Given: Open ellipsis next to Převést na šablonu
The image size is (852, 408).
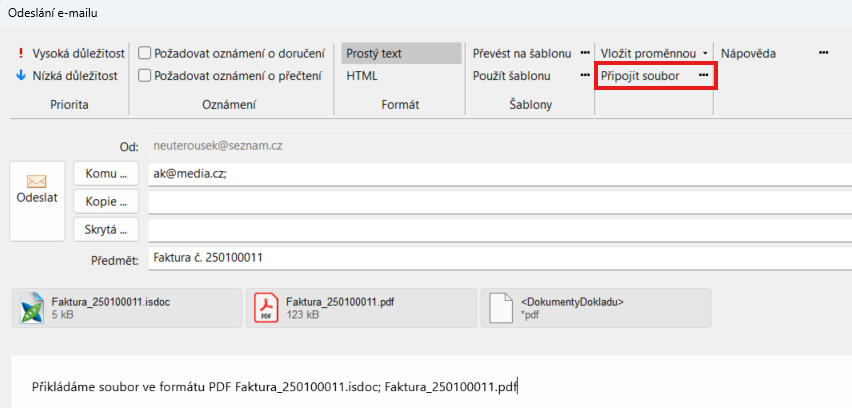Looking at the screenshot, I should click(585, 53).
